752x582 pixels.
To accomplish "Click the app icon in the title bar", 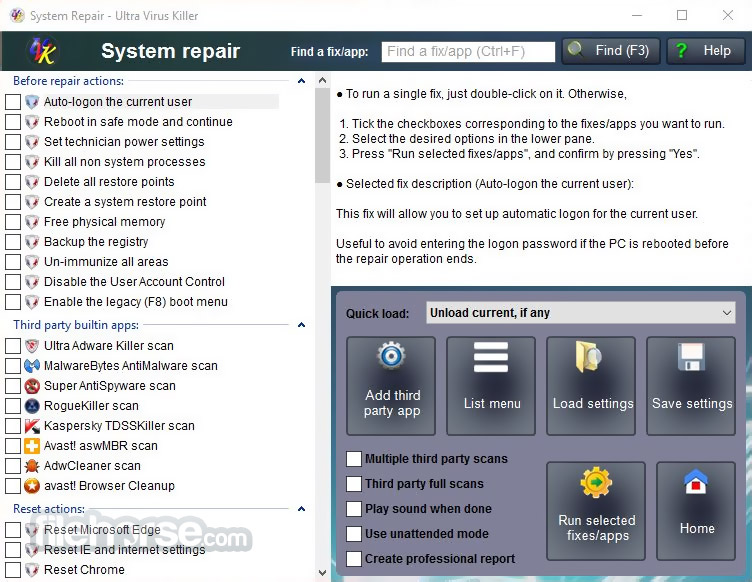I will (x=17, y=15).
